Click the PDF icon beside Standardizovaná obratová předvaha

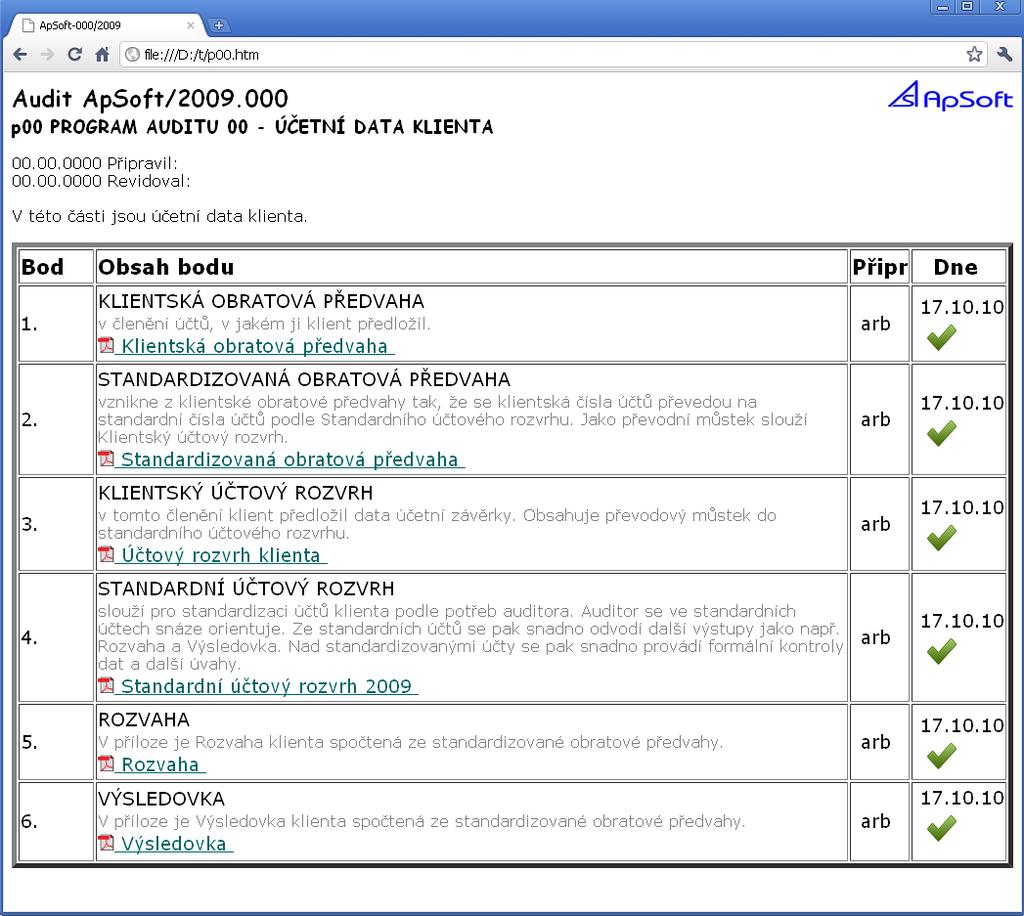click(106, 459)
